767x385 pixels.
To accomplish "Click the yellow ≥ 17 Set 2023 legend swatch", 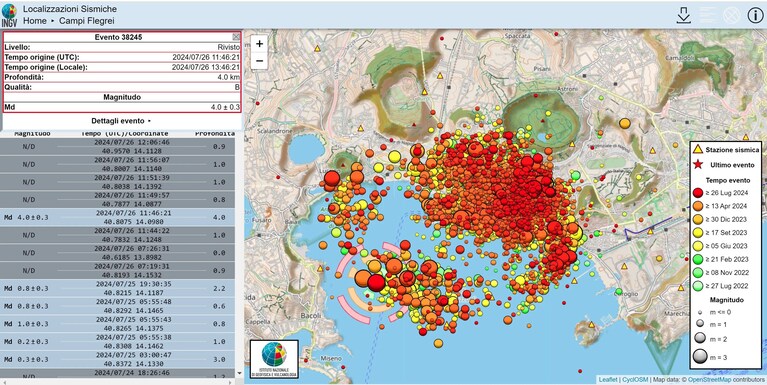I will point(699,232).
